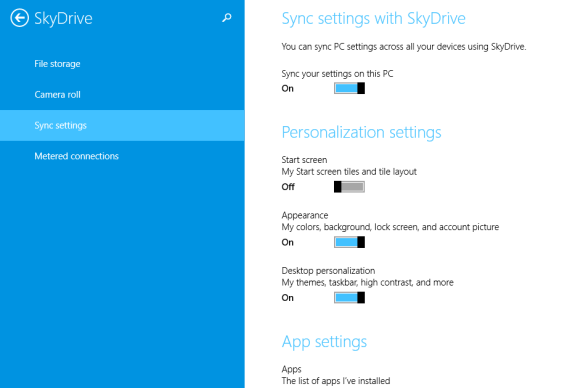
Task: Turn off Sync your settings on this PC
Action: coord(349,88)
